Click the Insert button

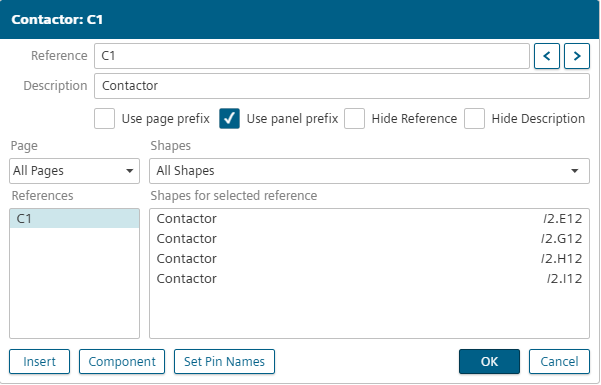coord(39,362)
